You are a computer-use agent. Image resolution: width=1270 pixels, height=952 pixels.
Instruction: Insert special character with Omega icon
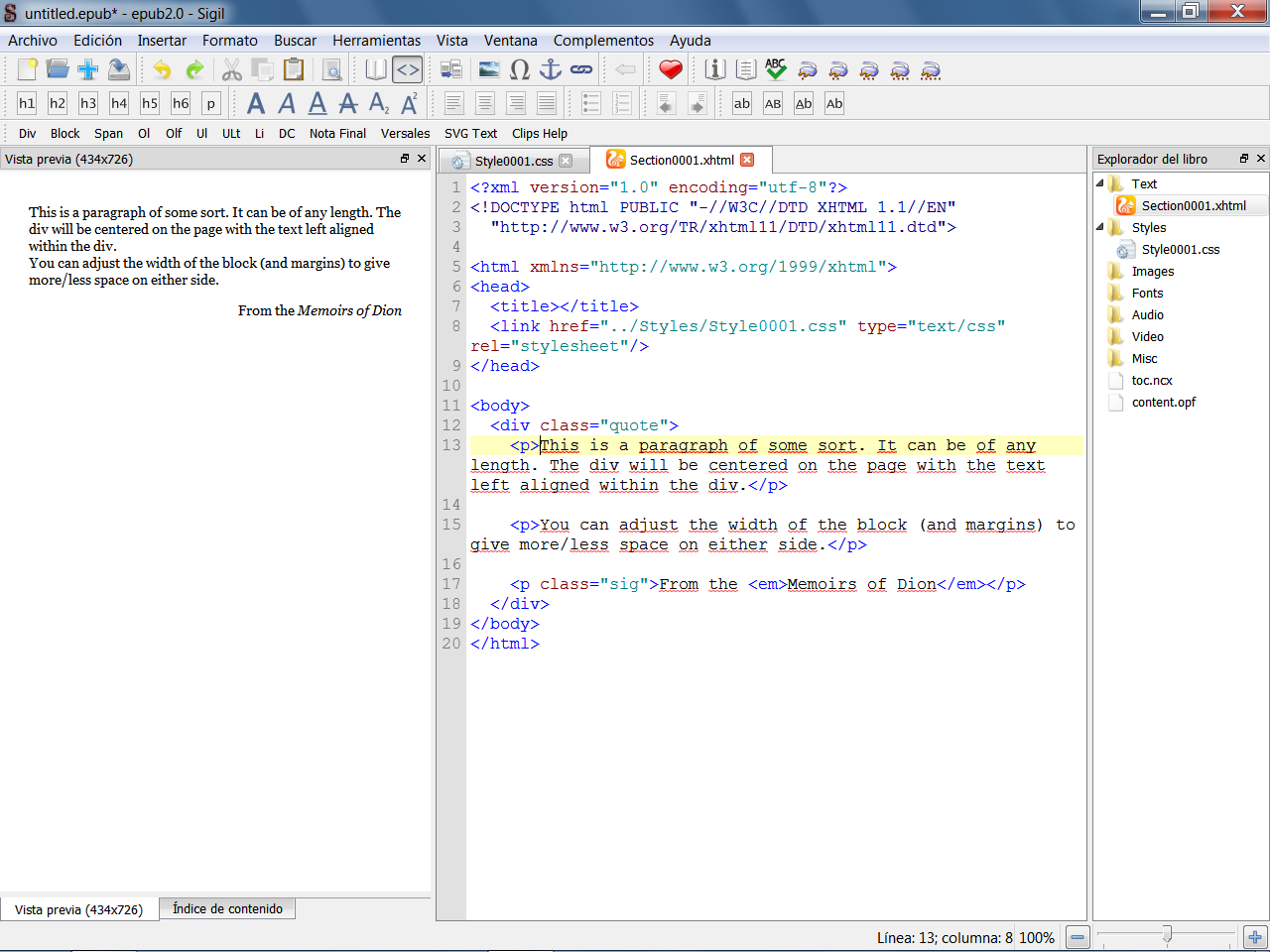pos(520,69)
